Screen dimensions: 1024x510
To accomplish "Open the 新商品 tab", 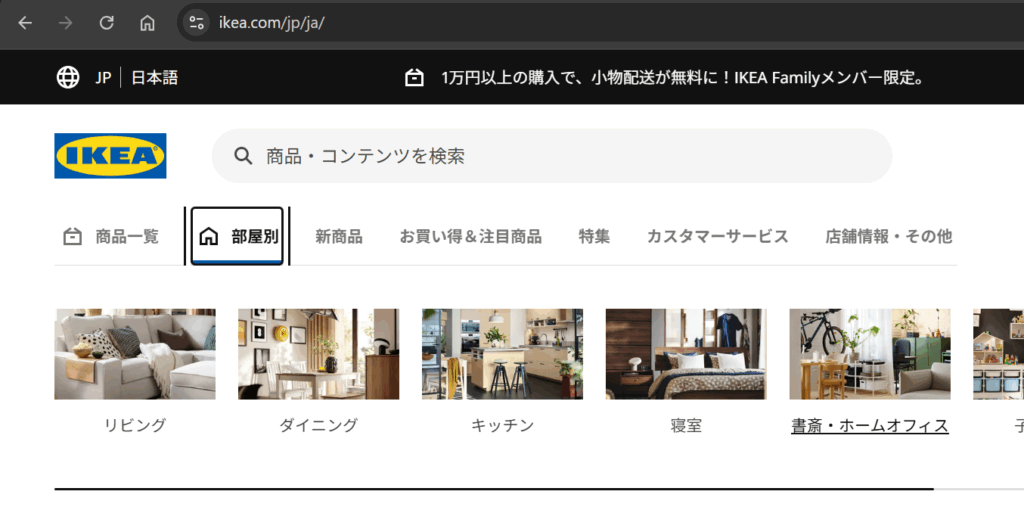I will click(339, 237).
